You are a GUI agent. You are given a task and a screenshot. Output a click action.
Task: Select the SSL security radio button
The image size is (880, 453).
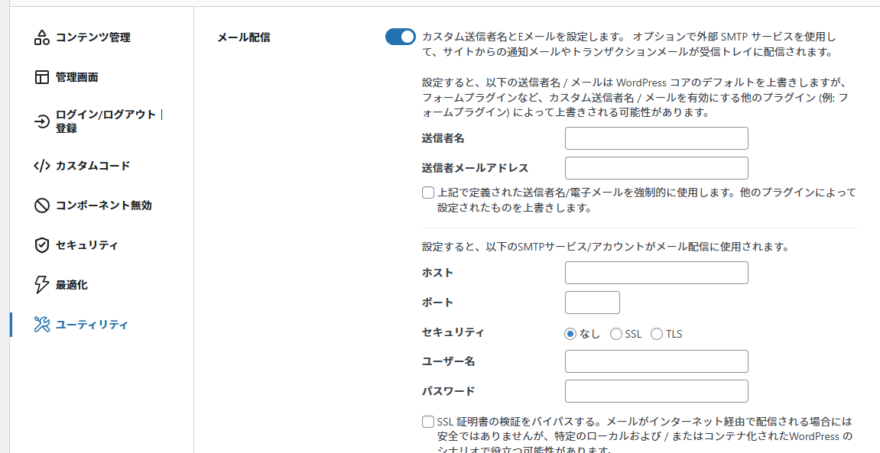coord(616,334)
